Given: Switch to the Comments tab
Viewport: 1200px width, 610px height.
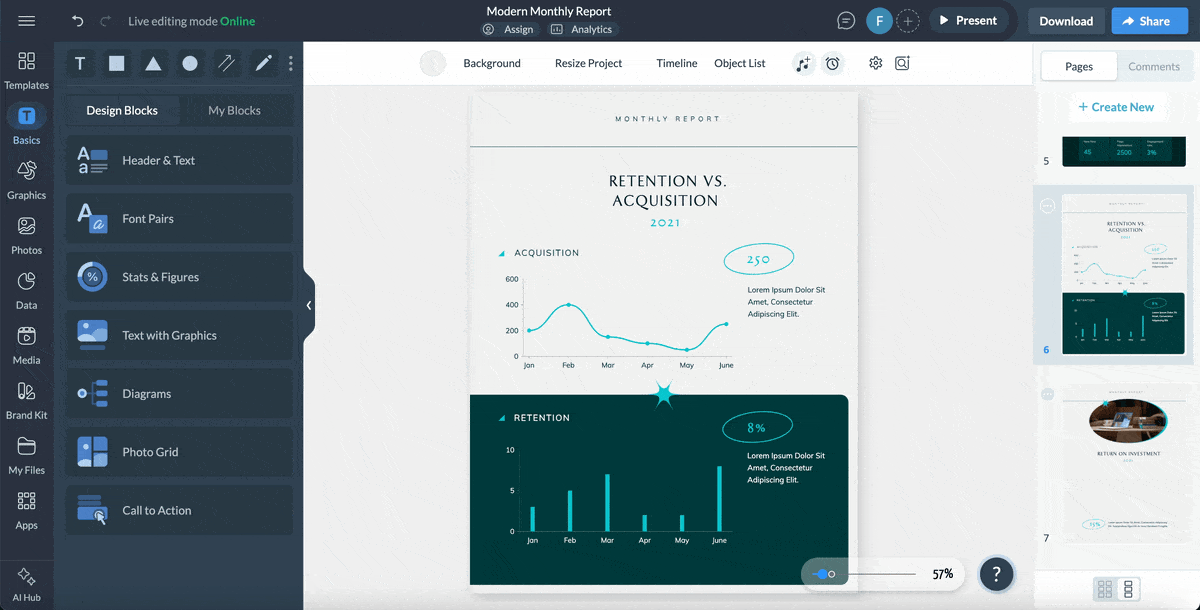Looking at the screenshot, I should click(x=1155, y=66).
